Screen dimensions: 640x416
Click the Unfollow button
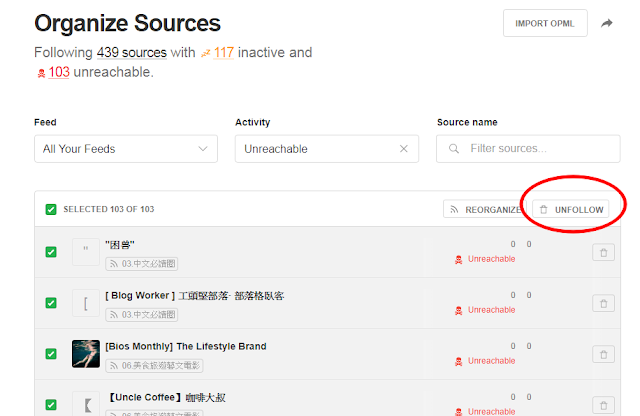pyautogui.click(x=571, y=209)
